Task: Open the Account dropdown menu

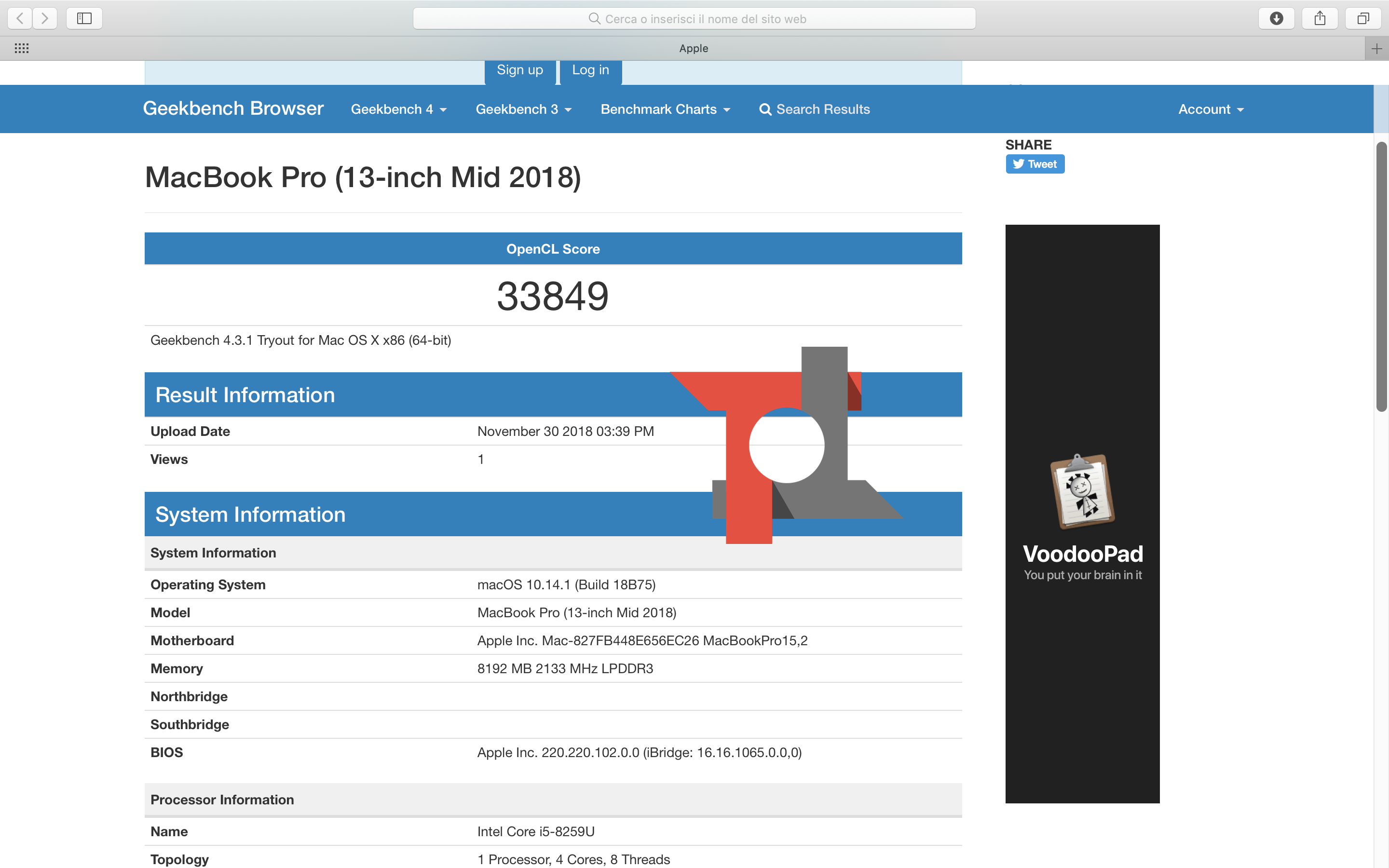Action: click(x=1211, y=109)
